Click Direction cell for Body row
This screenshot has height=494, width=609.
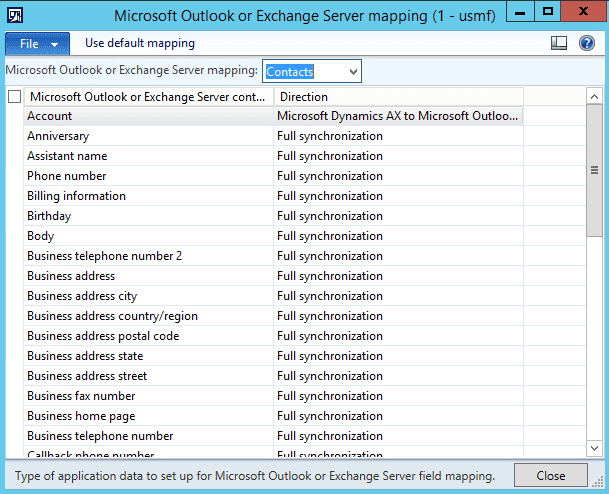399,236
